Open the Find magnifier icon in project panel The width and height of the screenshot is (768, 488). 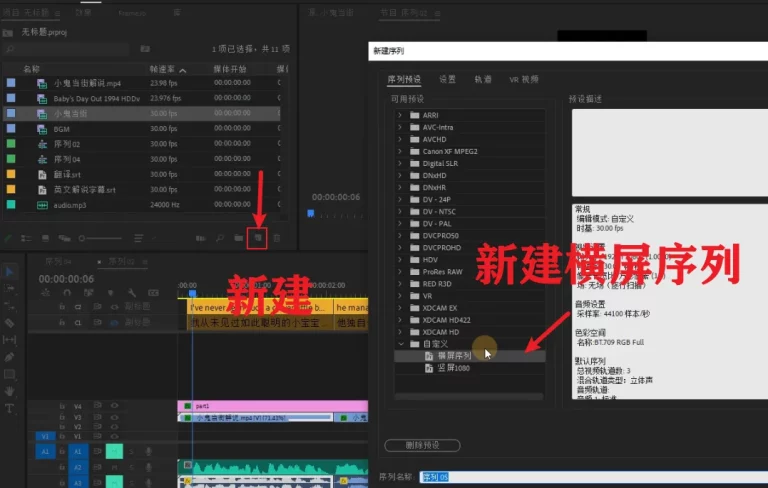tap(218, 238)
